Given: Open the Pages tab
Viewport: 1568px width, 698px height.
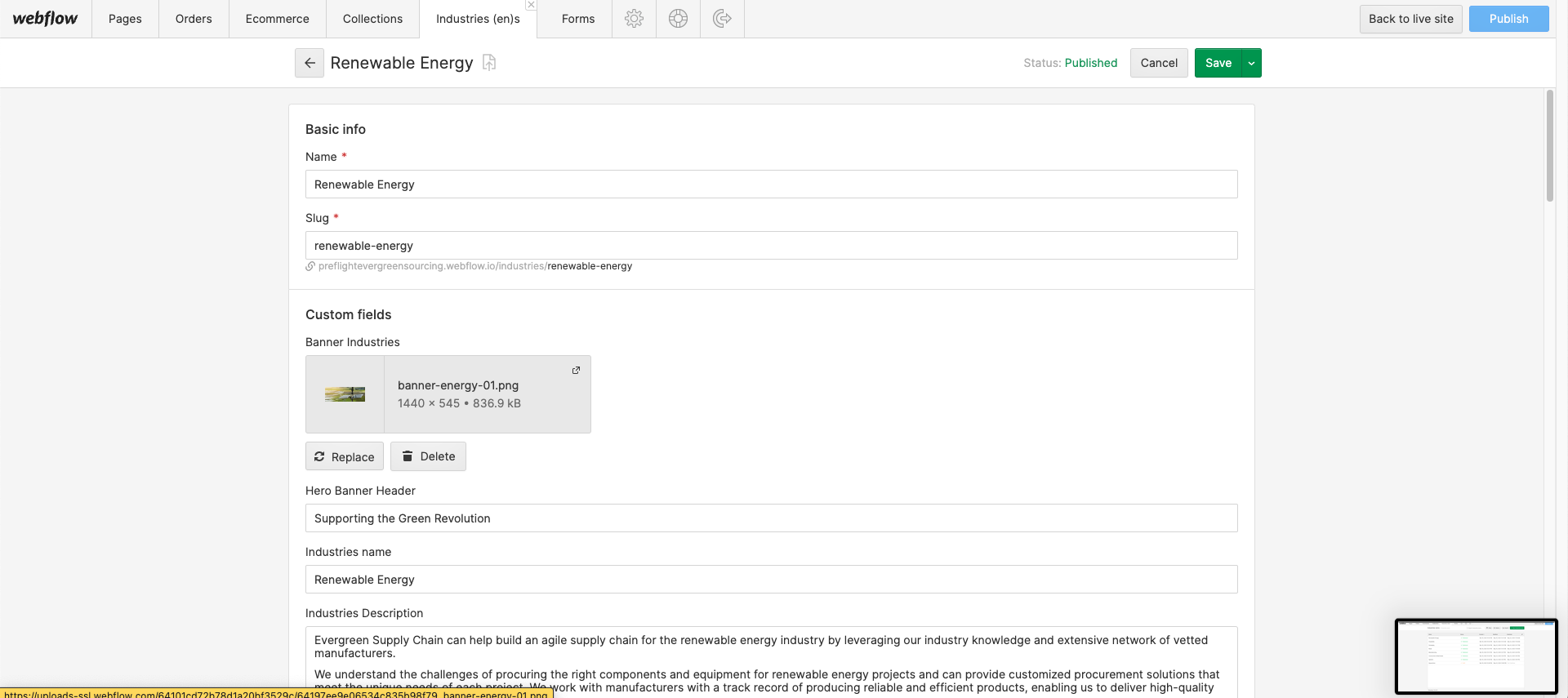Looking at the screenshot, I should (125, 19).
